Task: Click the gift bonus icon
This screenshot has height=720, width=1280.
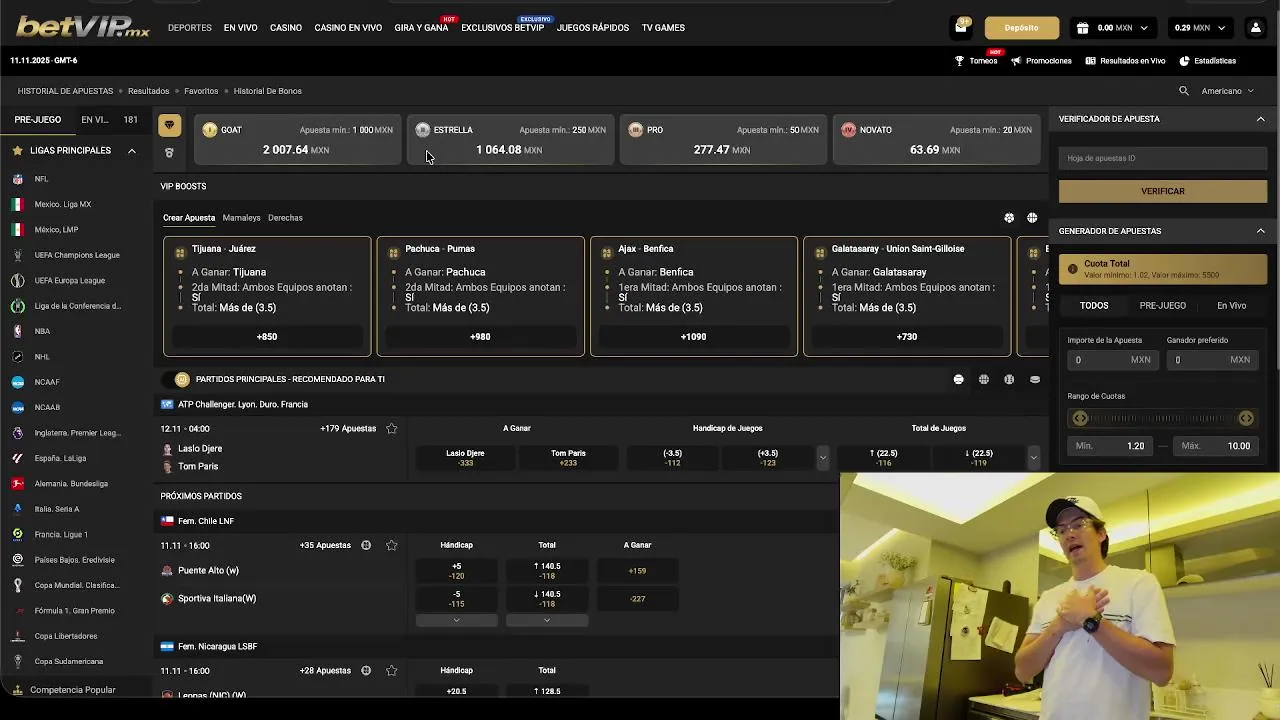Action: click(1082, 28)
